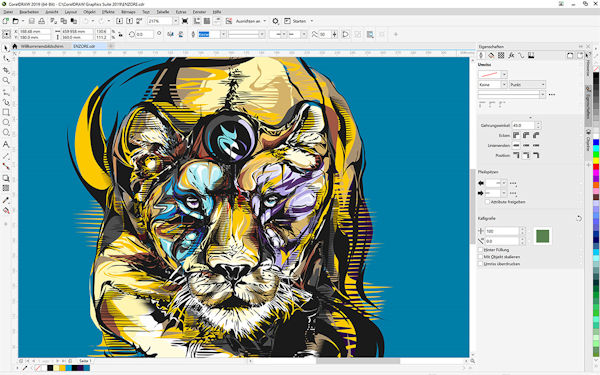Image resolution: width=600 pixels, height=375 pixels.
Task: Click the full-screen preview icon
Action: click(185, 21)
